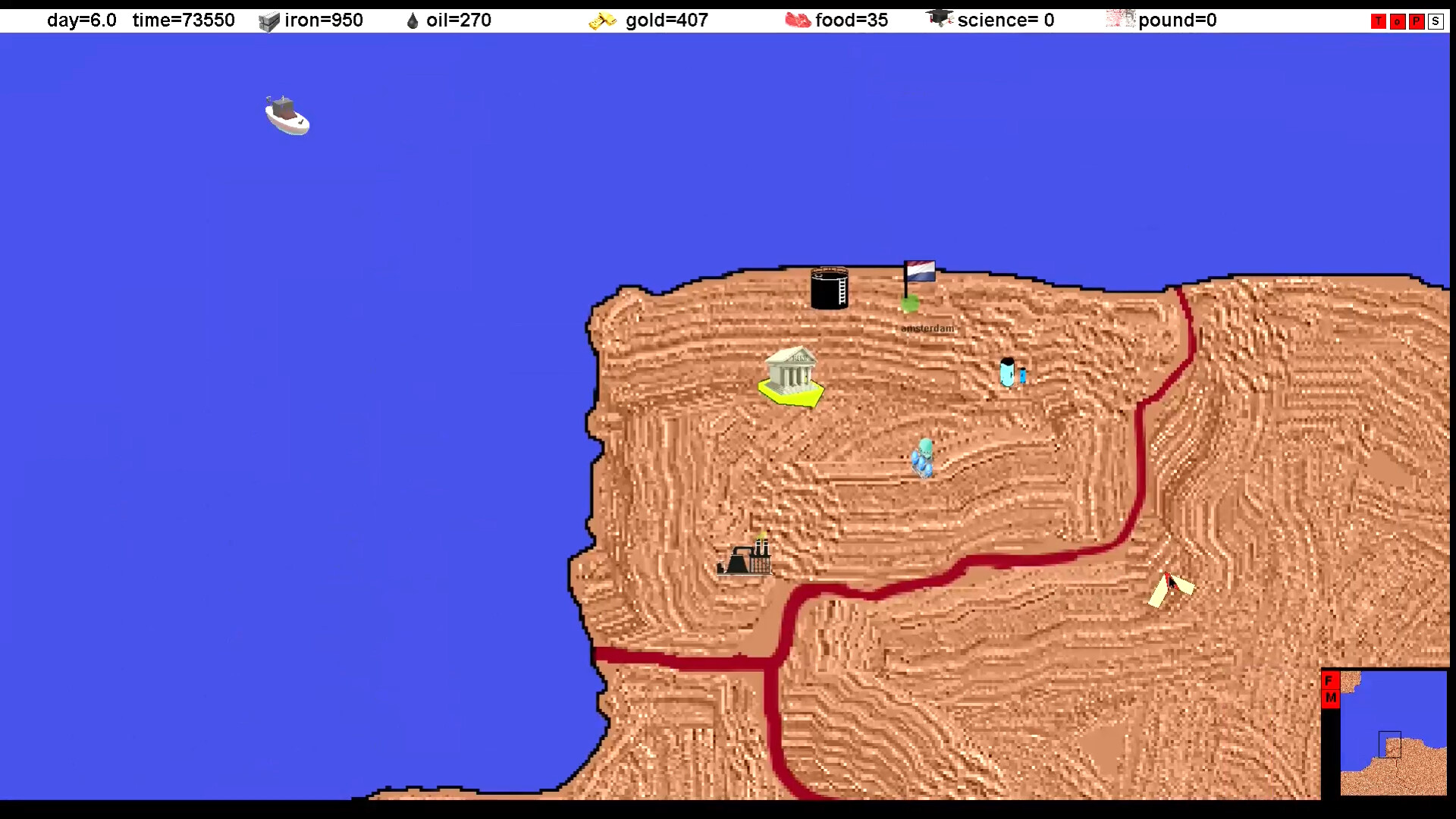
Task: Toggle the red T button
Action: (1378, 21)
